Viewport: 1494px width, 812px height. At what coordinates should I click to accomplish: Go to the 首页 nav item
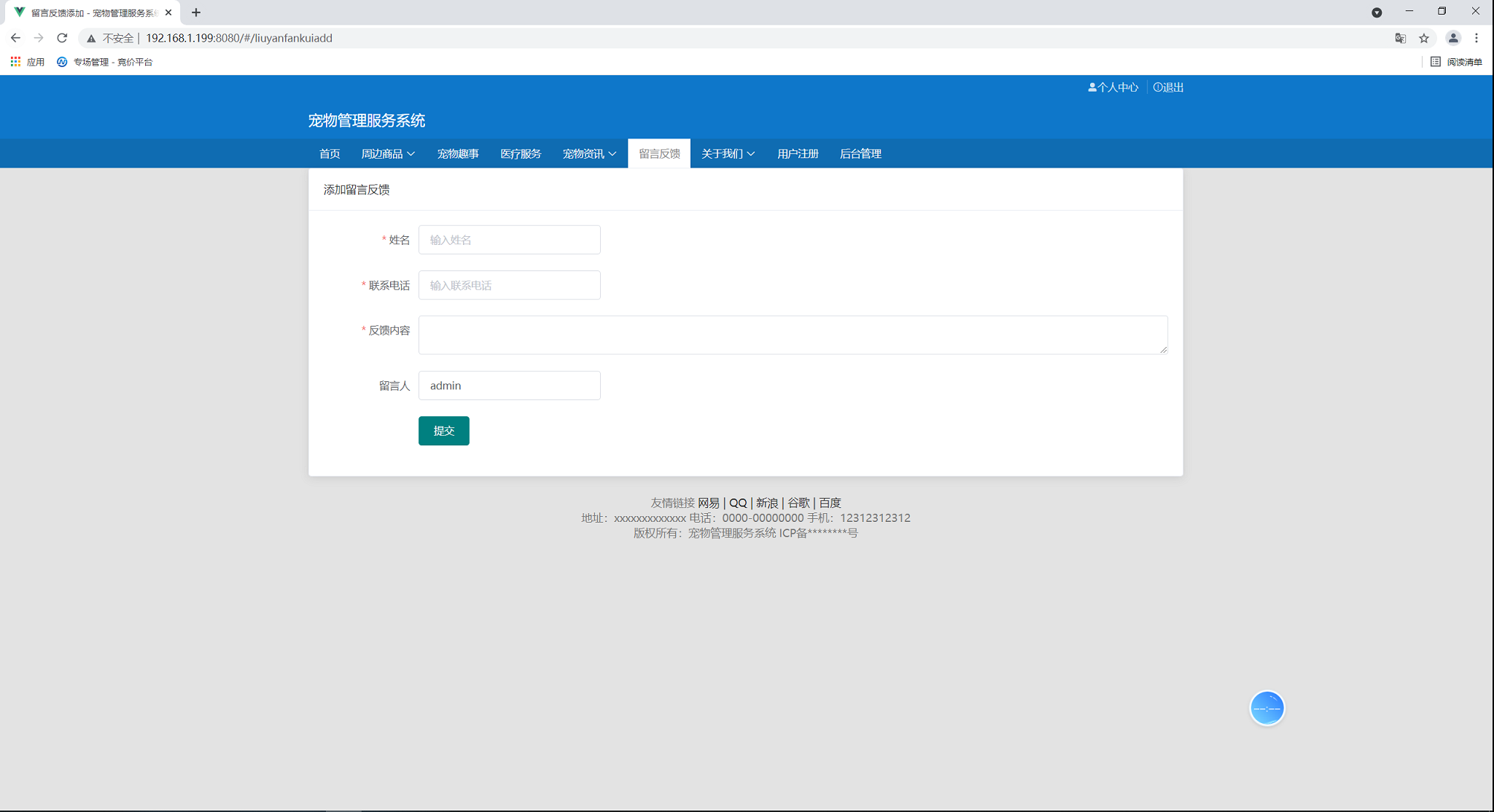tap(330, 154)
